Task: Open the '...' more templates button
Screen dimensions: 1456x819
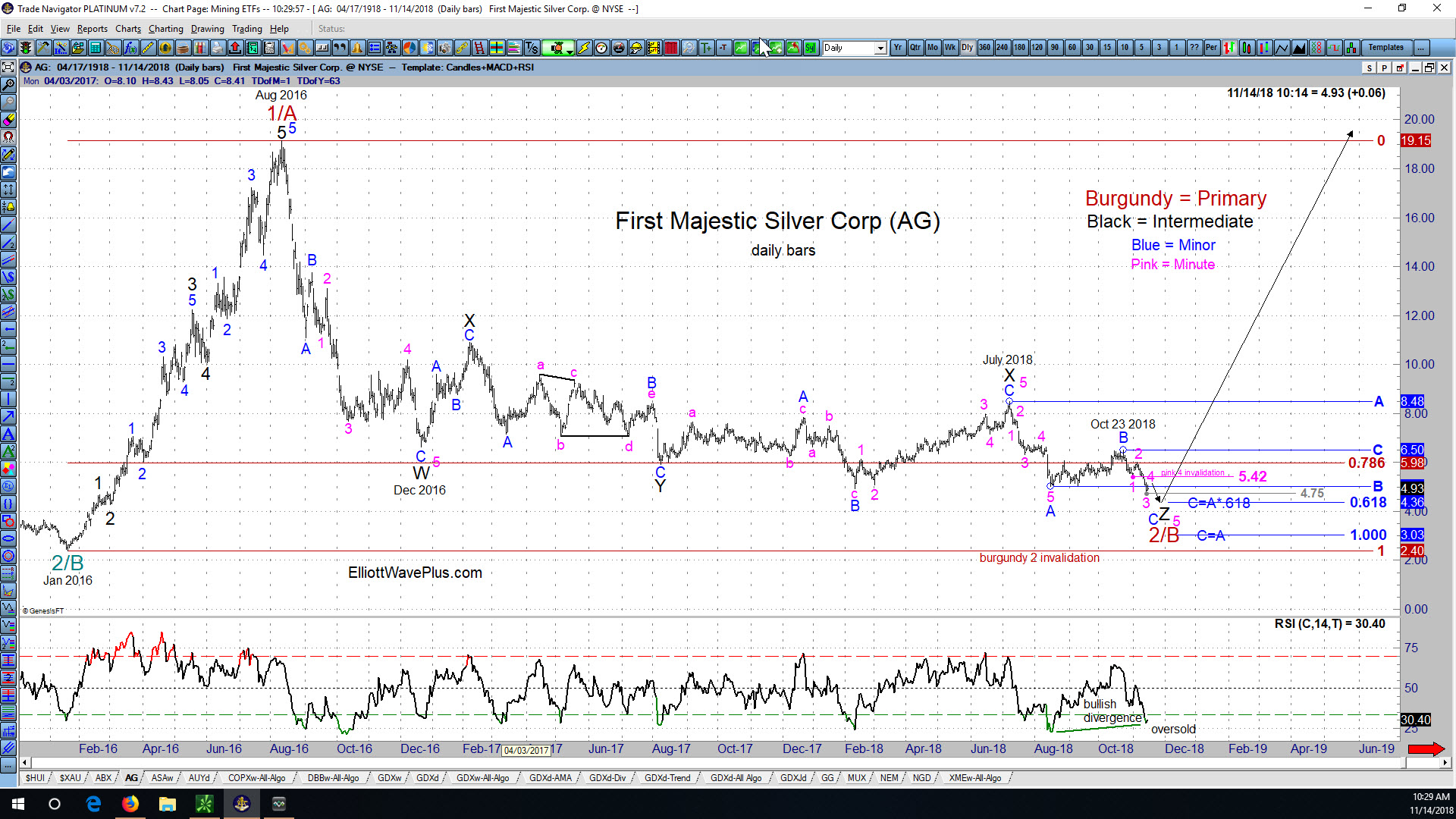Action: 1421,48
